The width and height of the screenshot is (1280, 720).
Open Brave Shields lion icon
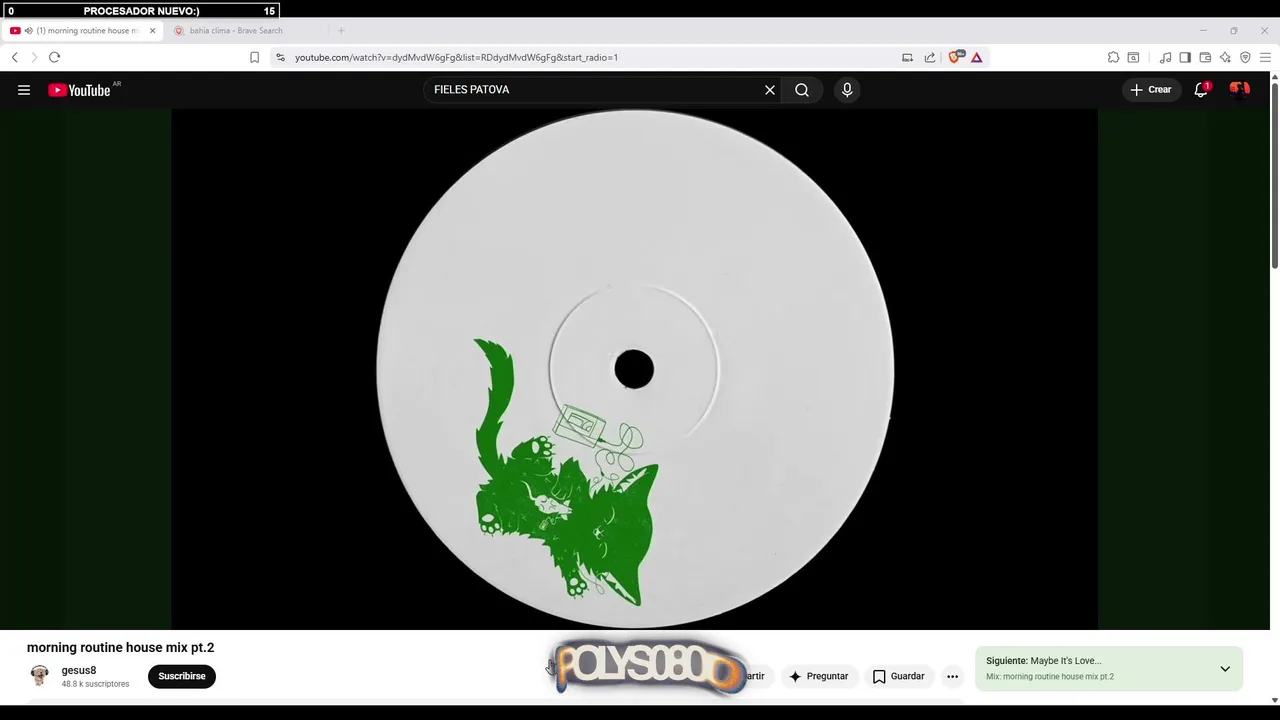[955, 58]
